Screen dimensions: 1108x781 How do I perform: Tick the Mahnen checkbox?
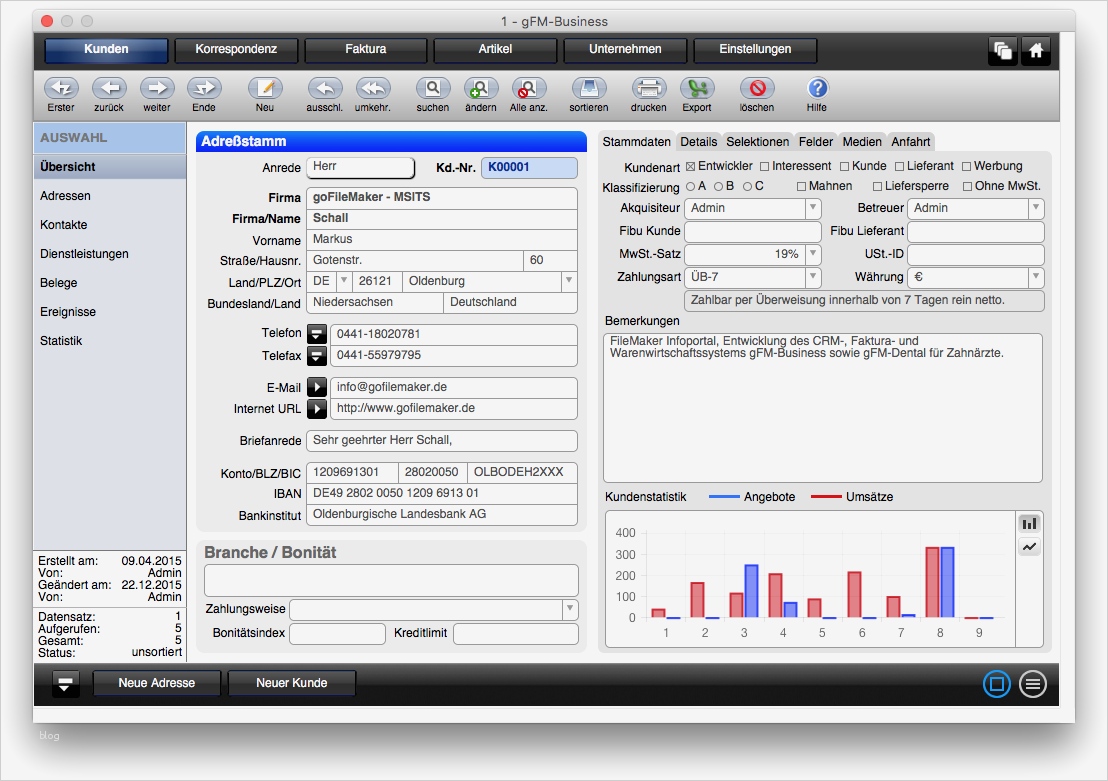(x=802, y=186)
